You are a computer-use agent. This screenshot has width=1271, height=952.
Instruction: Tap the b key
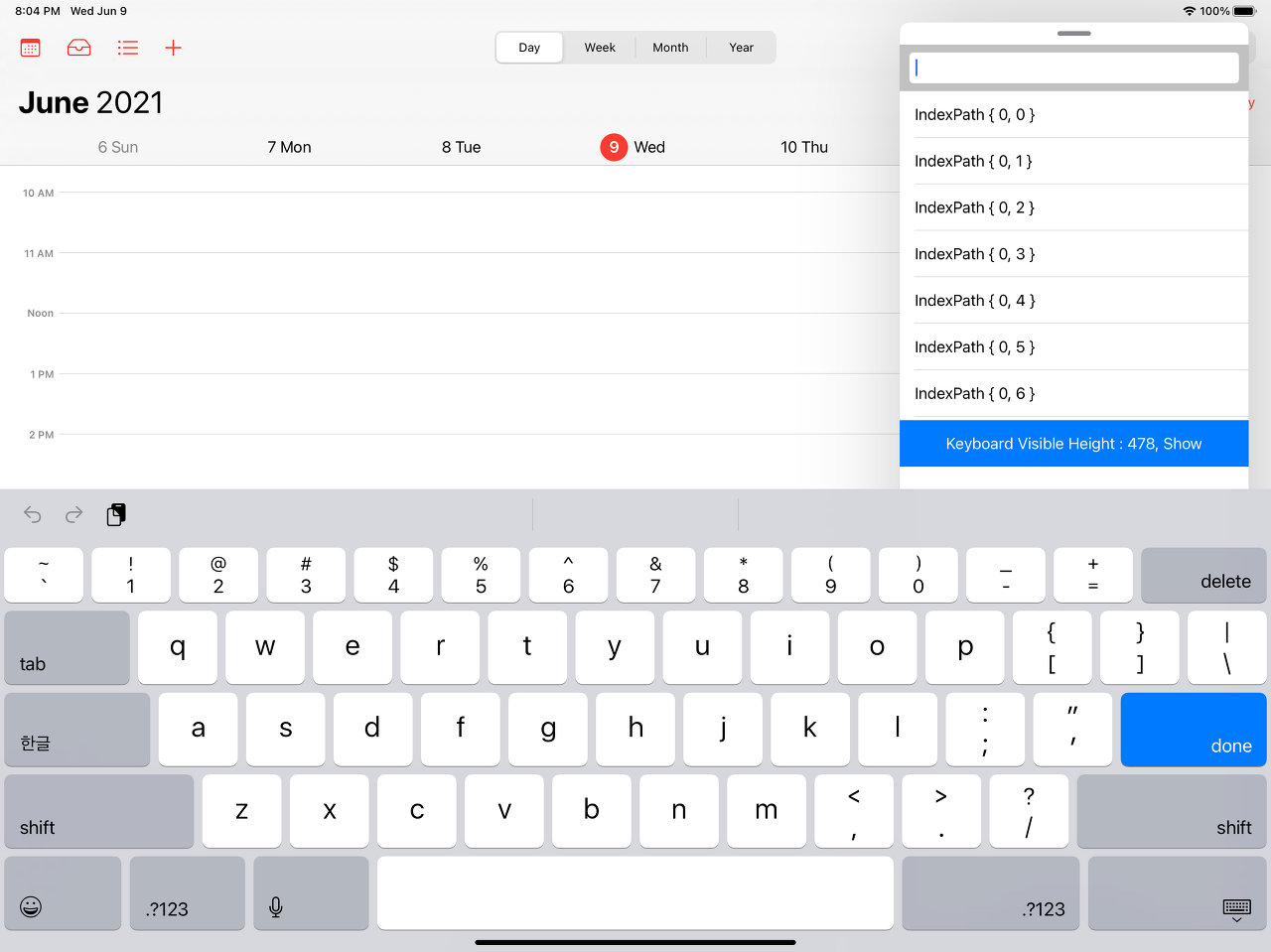[x=592, y=811]
